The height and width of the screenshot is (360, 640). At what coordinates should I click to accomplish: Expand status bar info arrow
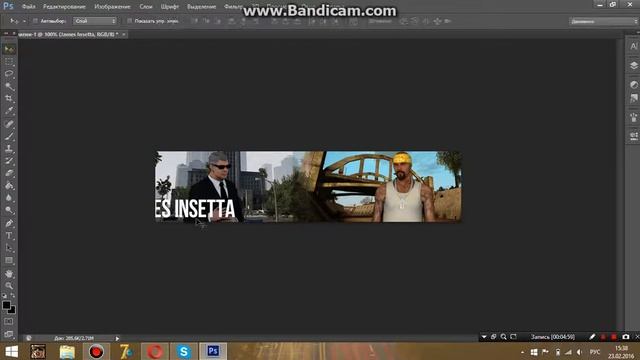click(x=117, y=338)
